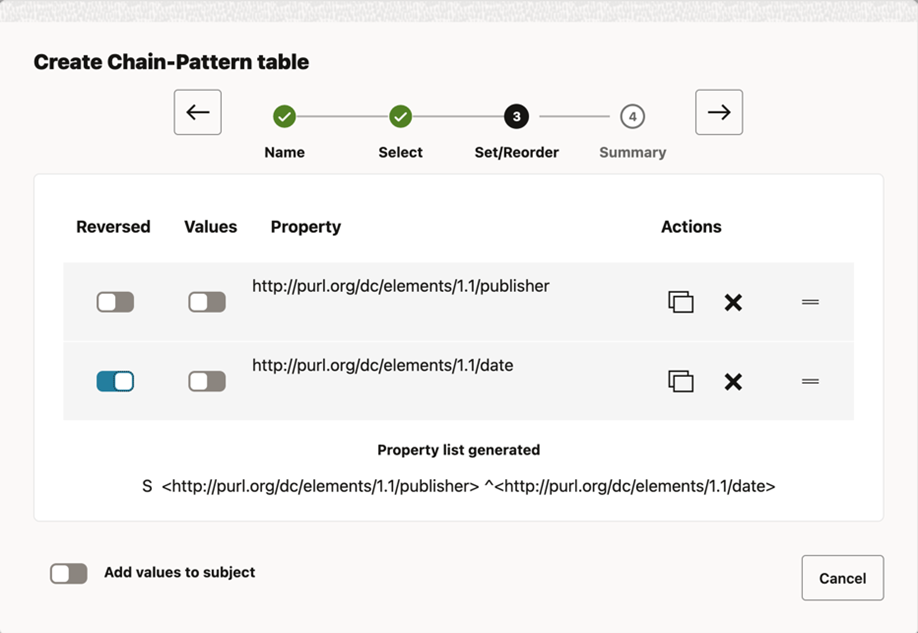Go to the Name step
Image resolution: width=918 pixels, height=633 pixels.
[284, 117]
